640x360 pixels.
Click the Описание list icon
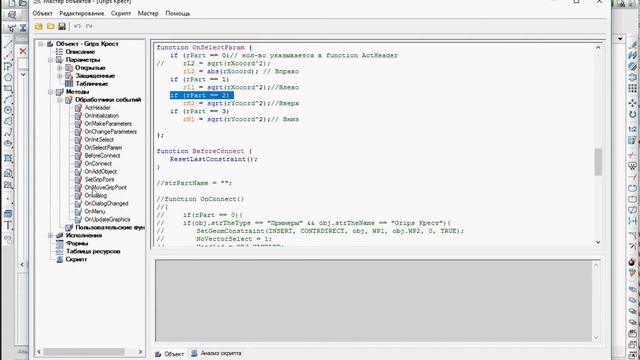tap(60, 52)
